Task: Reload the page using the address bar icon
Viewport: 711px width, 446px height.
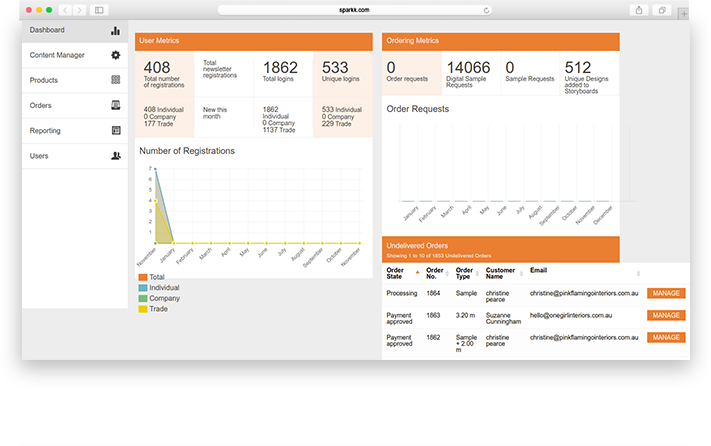Action: [x=486, y=10]
